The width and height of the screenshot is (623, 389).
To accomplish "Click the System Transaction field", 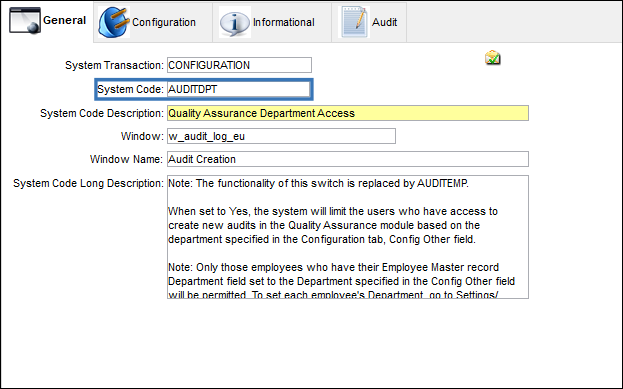I will tap(239, 65).
